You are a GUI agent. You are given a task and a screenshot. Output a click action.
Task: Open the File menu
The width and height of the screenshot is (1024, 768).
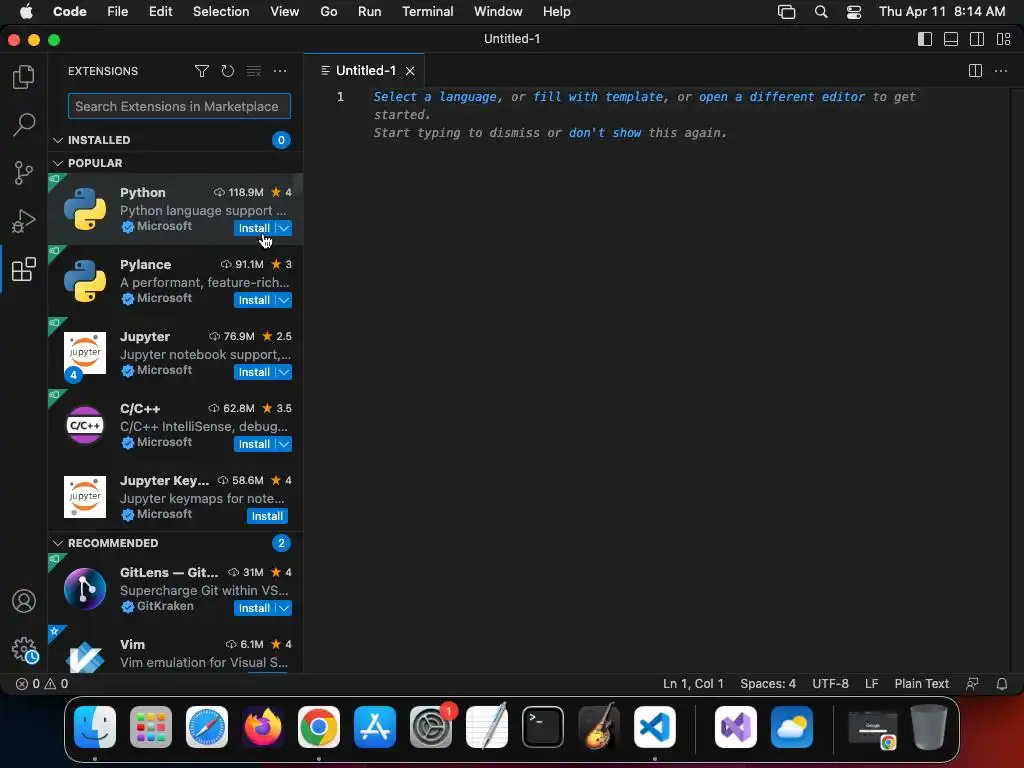click(x=118, y=12)
